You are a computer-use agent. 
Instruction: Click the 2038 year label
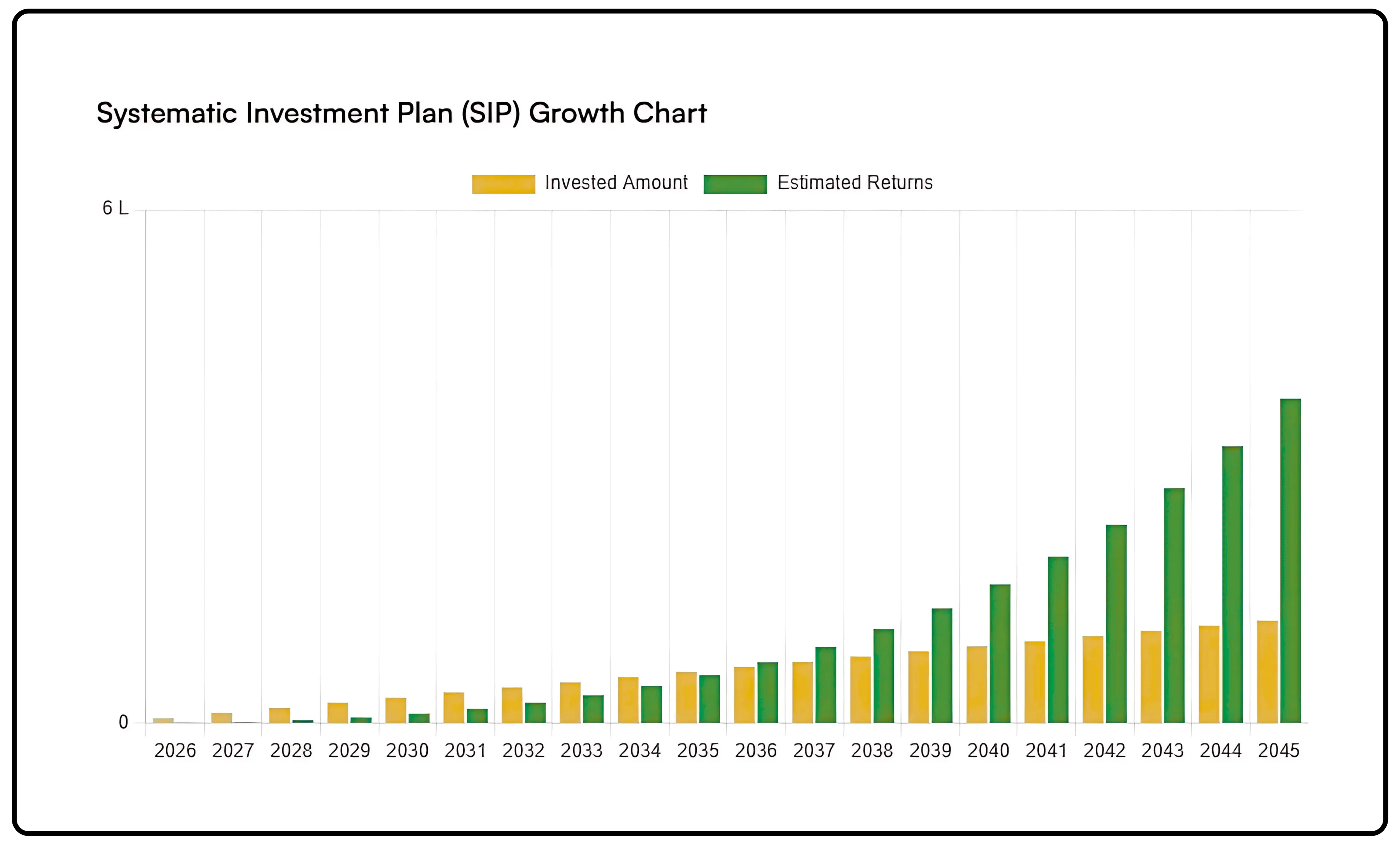[872, 751]
